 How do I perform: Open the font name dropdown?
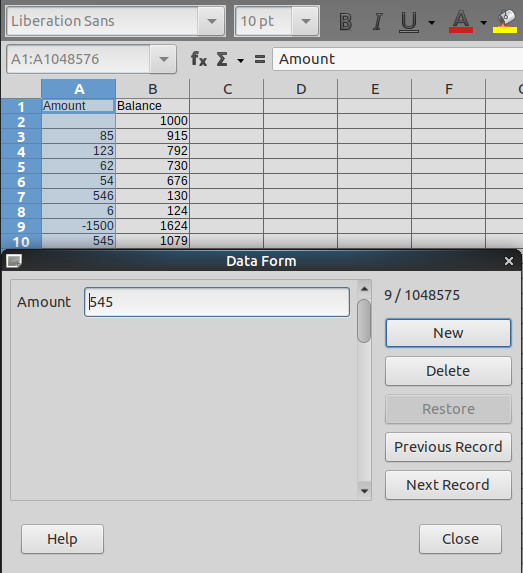click(x=212, y=21)
